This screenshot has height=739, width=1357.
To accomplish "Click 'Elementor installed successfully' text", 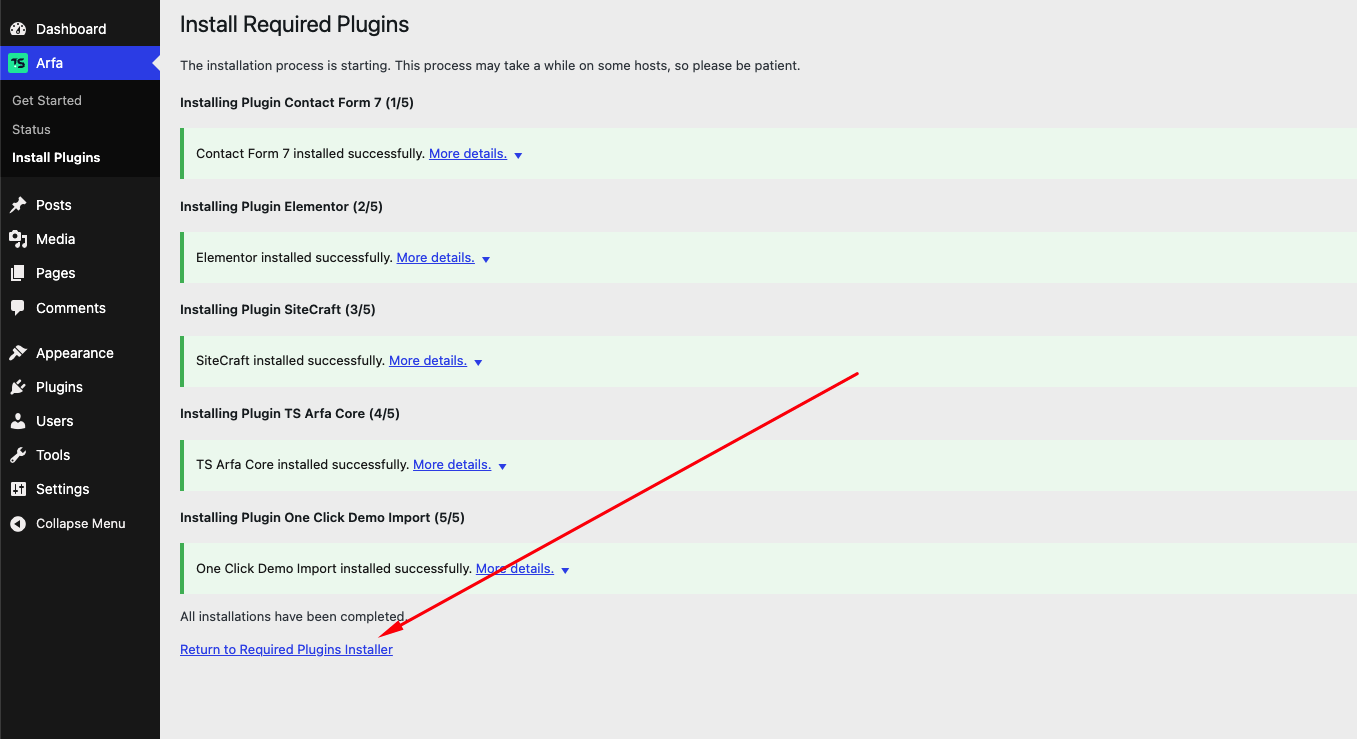I will tap(294, 257).
